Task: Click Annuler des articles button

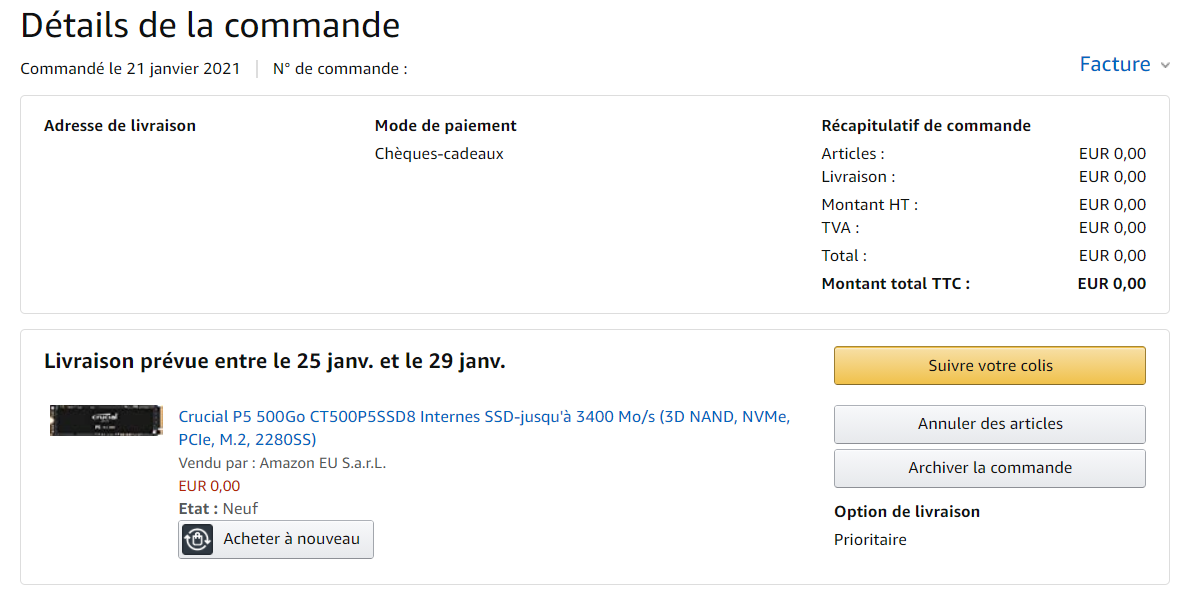Action: point(989,424)
